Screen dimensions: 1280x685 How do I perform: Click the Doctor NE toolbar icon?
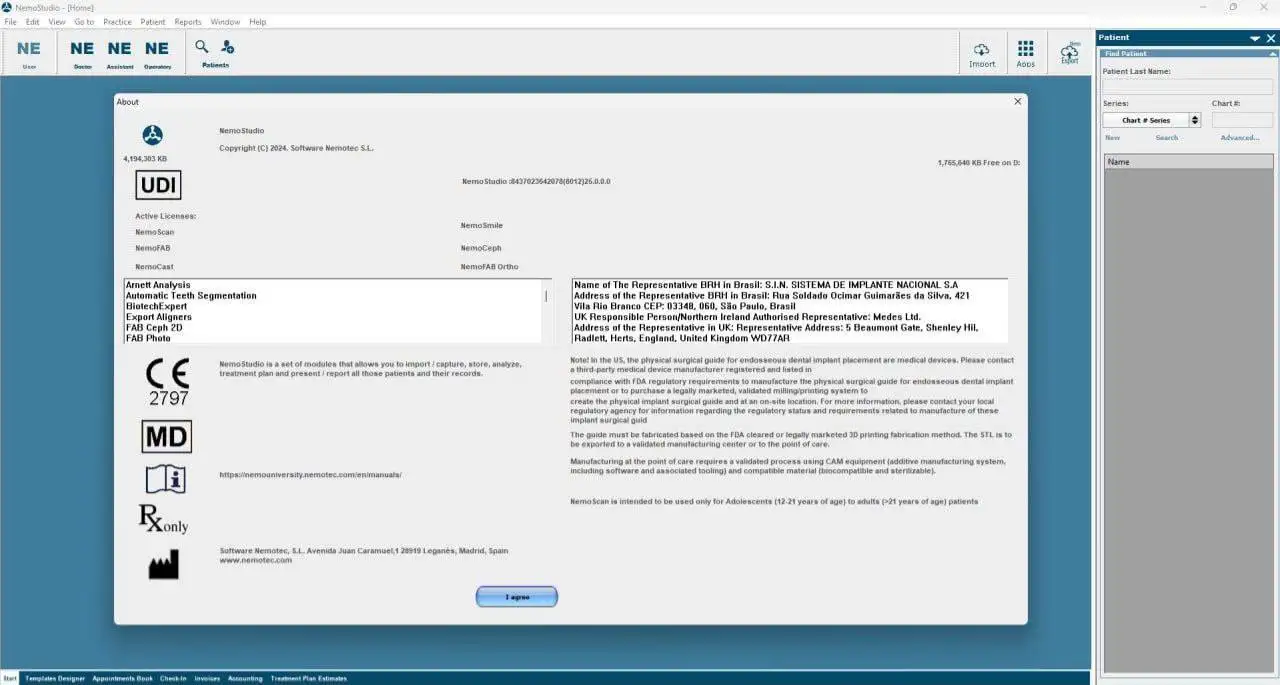pyautogui.click(x=82, y=49)
